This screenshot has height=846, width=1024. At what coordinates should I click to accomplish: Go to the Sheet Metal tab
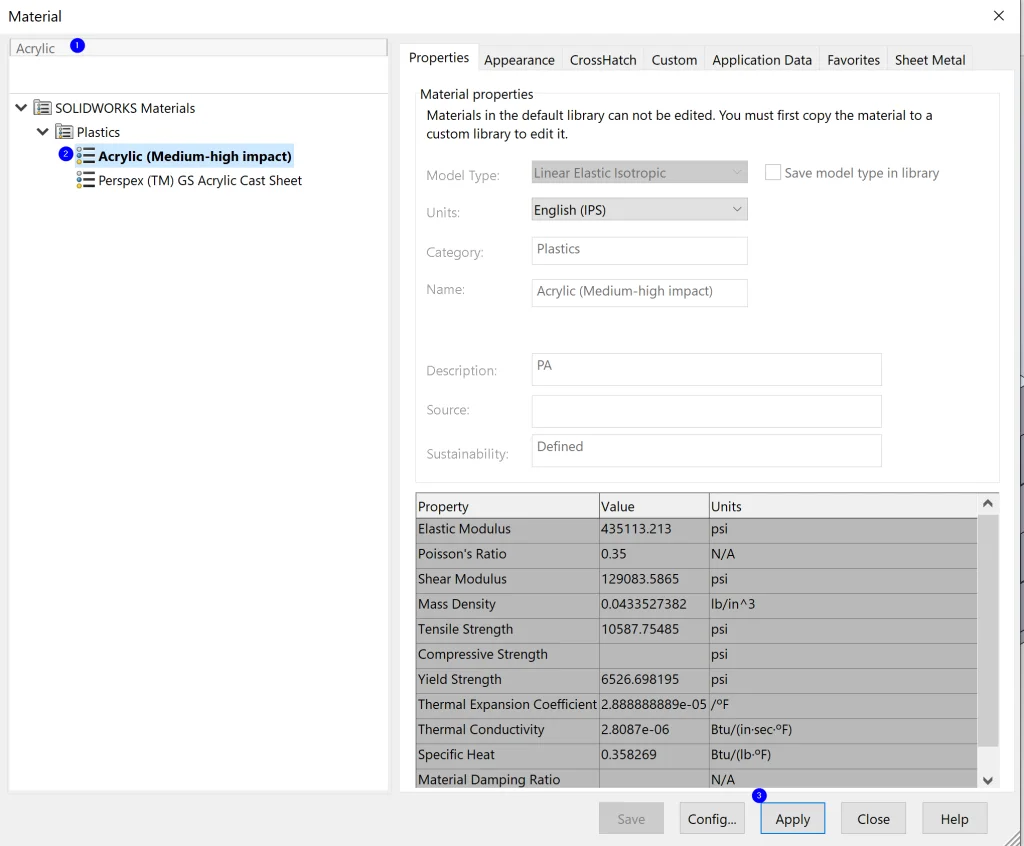(929, 60)
